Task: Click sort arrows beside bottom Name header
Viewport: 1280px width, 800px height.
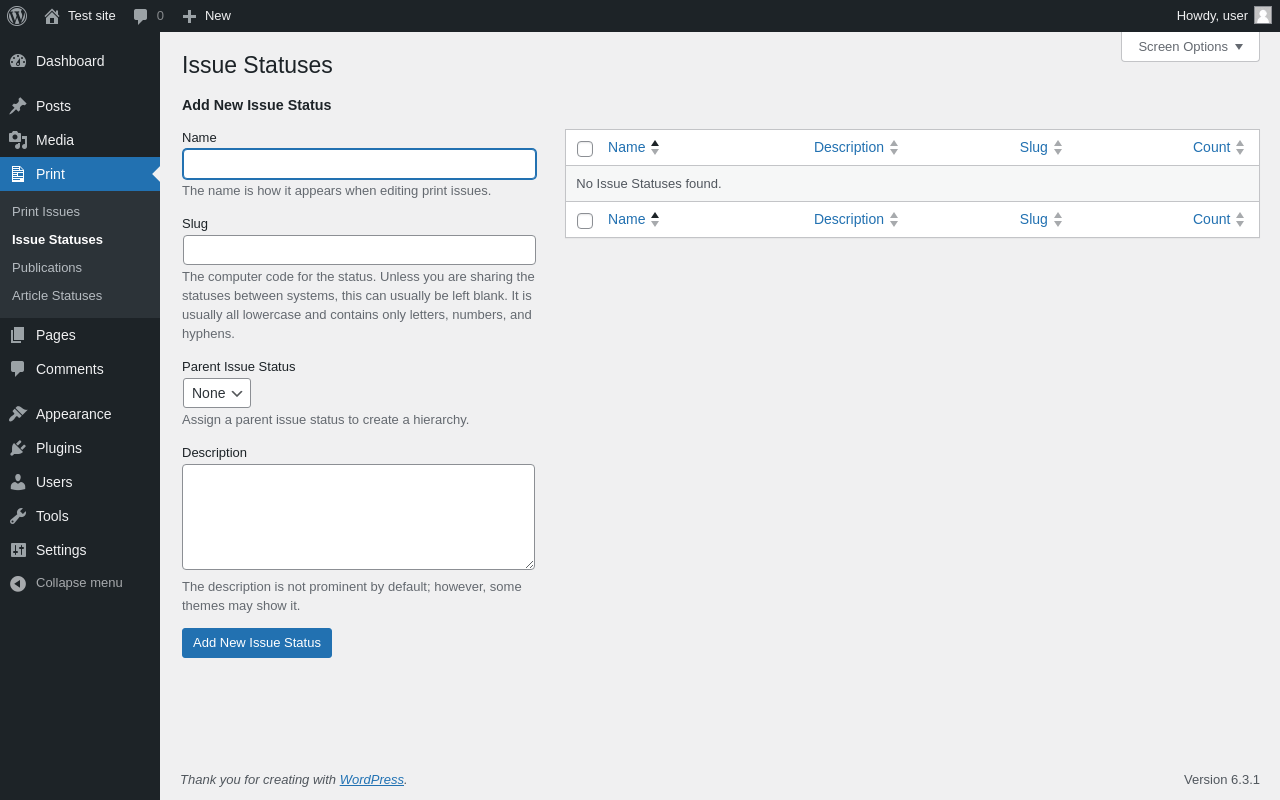Action: pos(655,219)
